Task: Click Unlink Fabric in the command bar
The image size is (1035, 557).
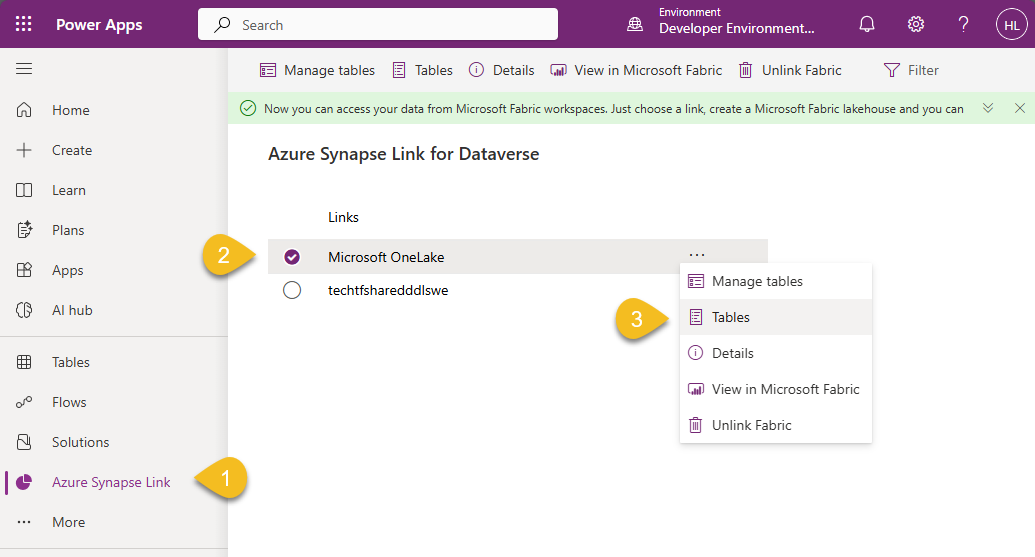Action: pyautogui.click(x=790, y=70)
